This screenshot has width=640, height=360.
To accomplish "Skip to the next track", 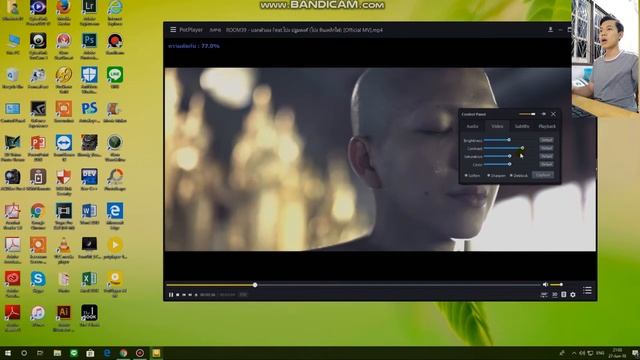I will click(190, 295).
